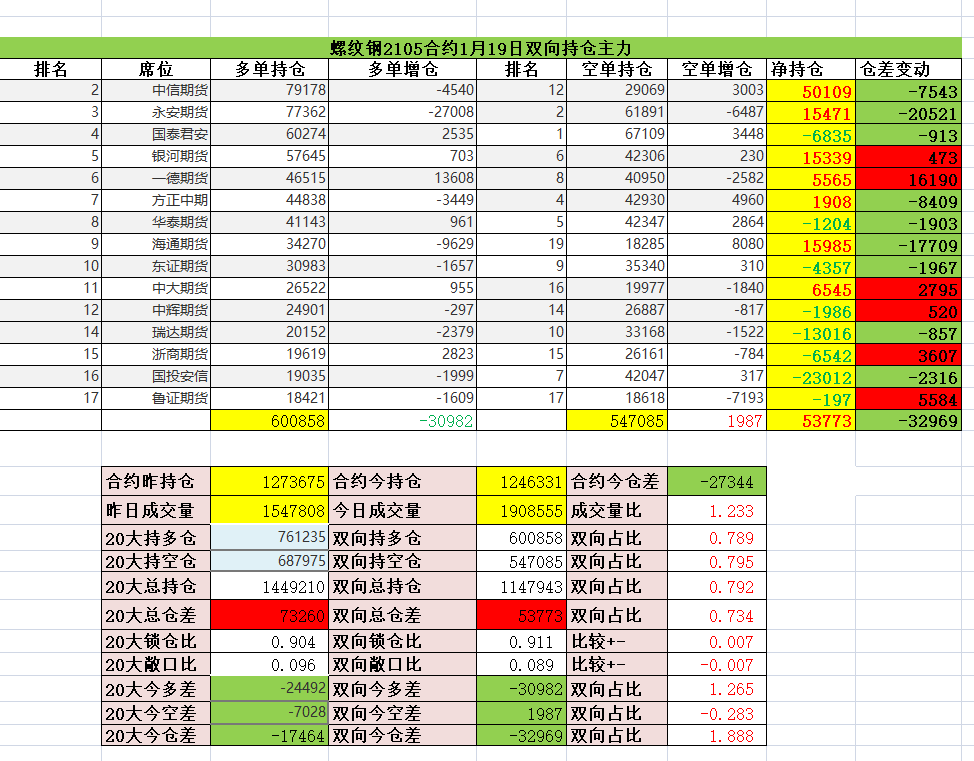Select the 银河期货 cell
This screenshot has width=974, height=761.
click(156, 156)
